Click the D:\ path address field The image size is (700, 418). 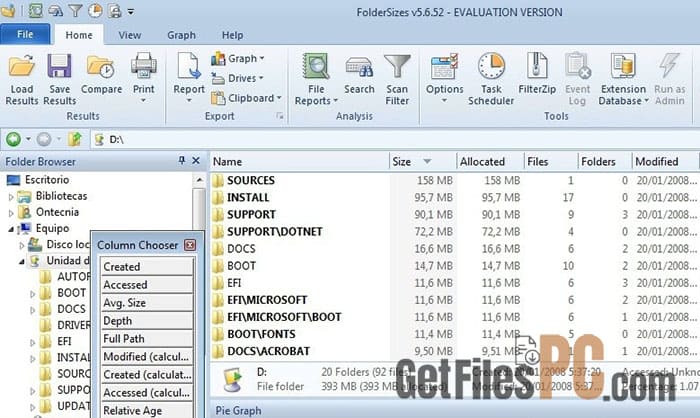[395, 140]
